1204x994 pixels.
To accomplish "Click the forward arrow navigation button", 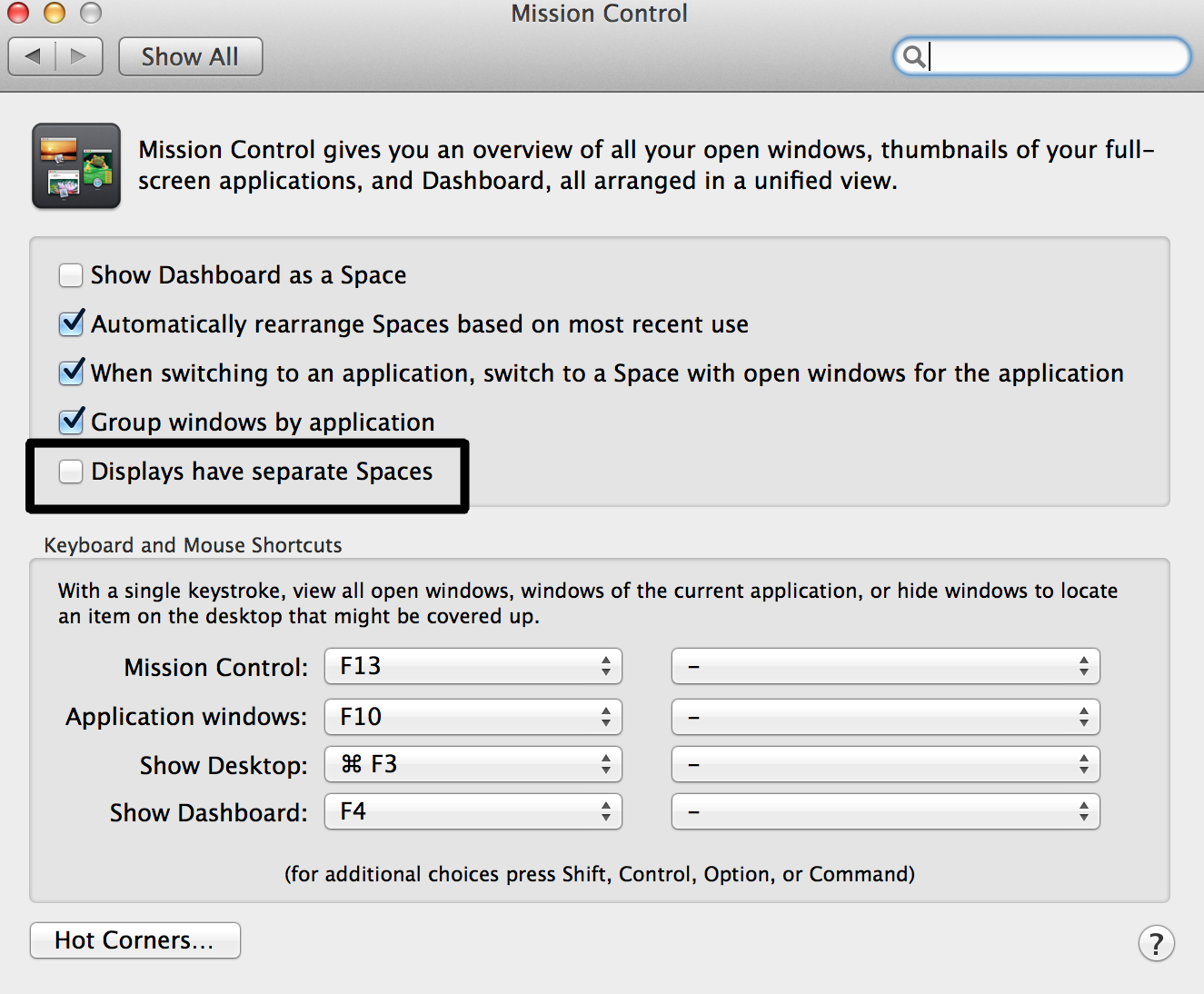I will click(x=79, y=56).
